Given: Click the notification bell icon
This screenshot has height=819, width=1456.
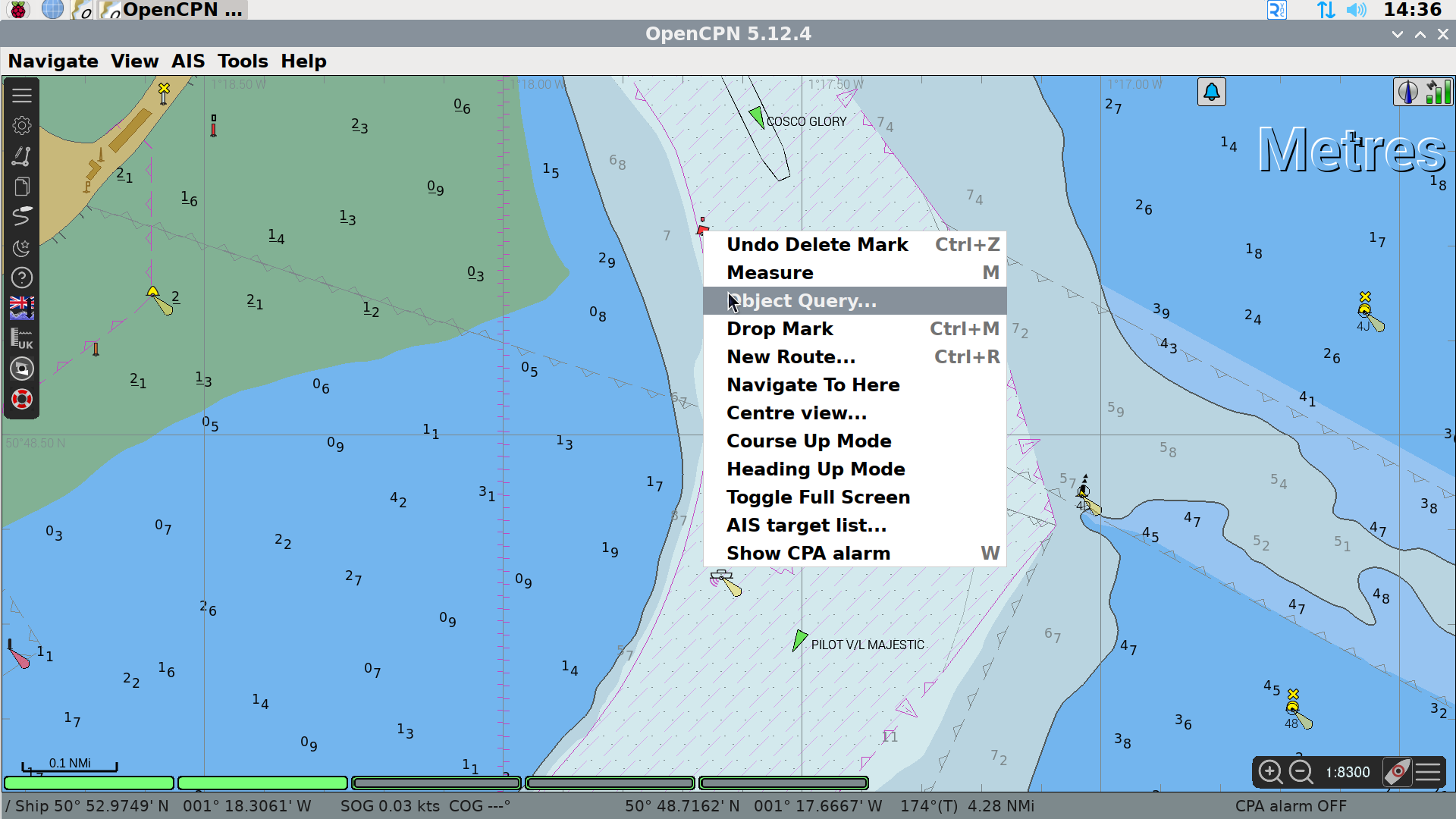Looking at the screenshot, I should (1212, 93).
